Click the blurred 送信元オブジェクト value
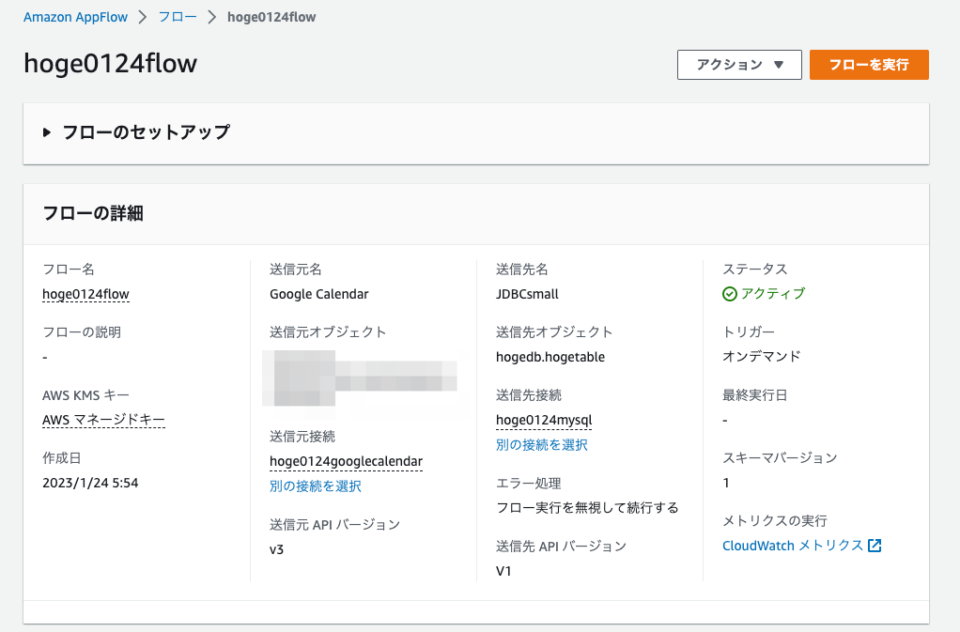The image size is (960, 632). tap(360, 378)
